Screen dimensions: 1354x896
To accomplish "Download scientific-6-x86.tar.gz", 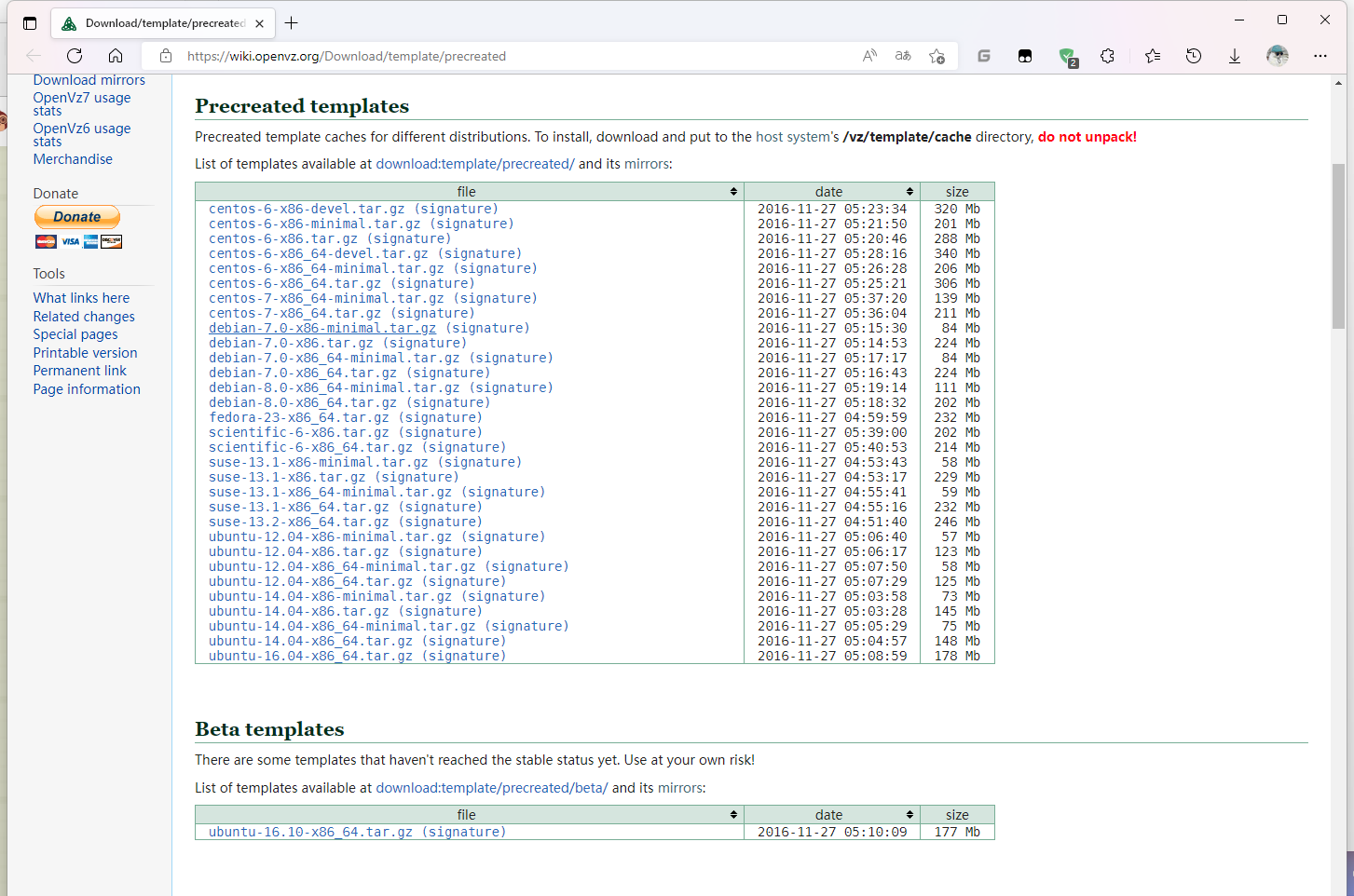I will (x=298, y=432).
